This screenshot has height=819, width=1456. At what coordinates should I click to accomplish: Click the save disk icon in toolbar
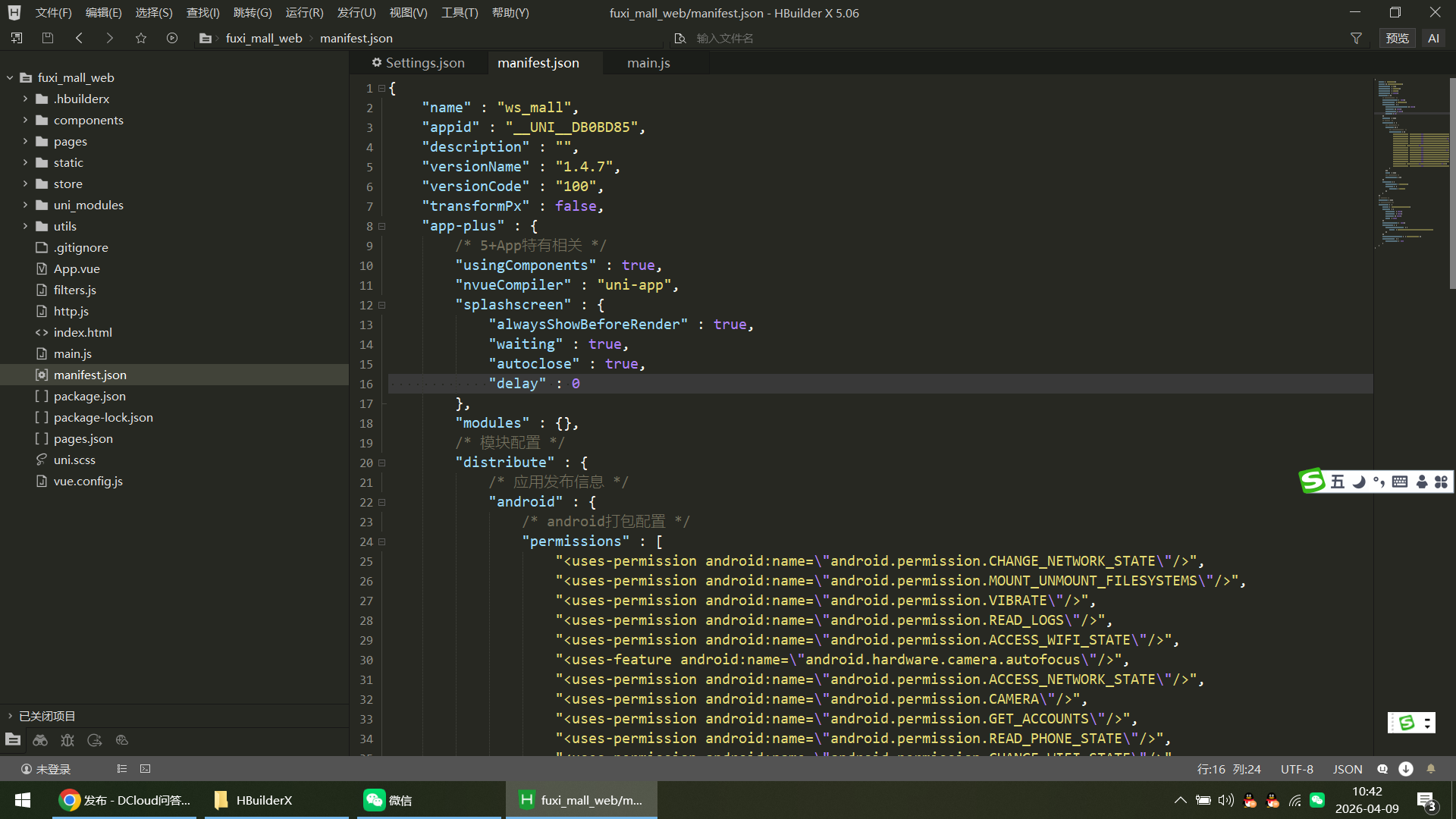click(x=48, y=38)
